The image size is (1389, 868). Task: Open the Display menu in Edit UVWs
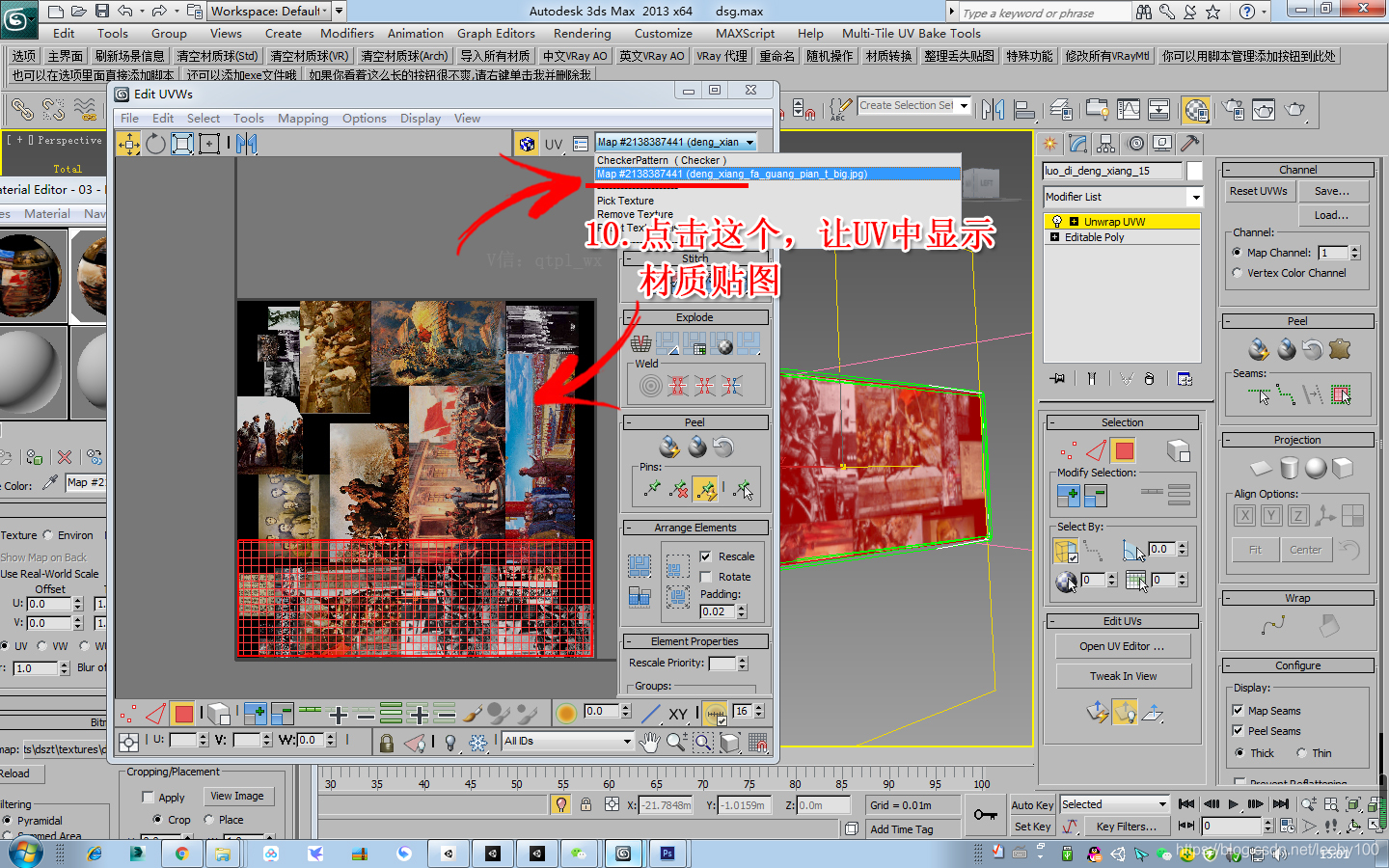tap(421, 119)
